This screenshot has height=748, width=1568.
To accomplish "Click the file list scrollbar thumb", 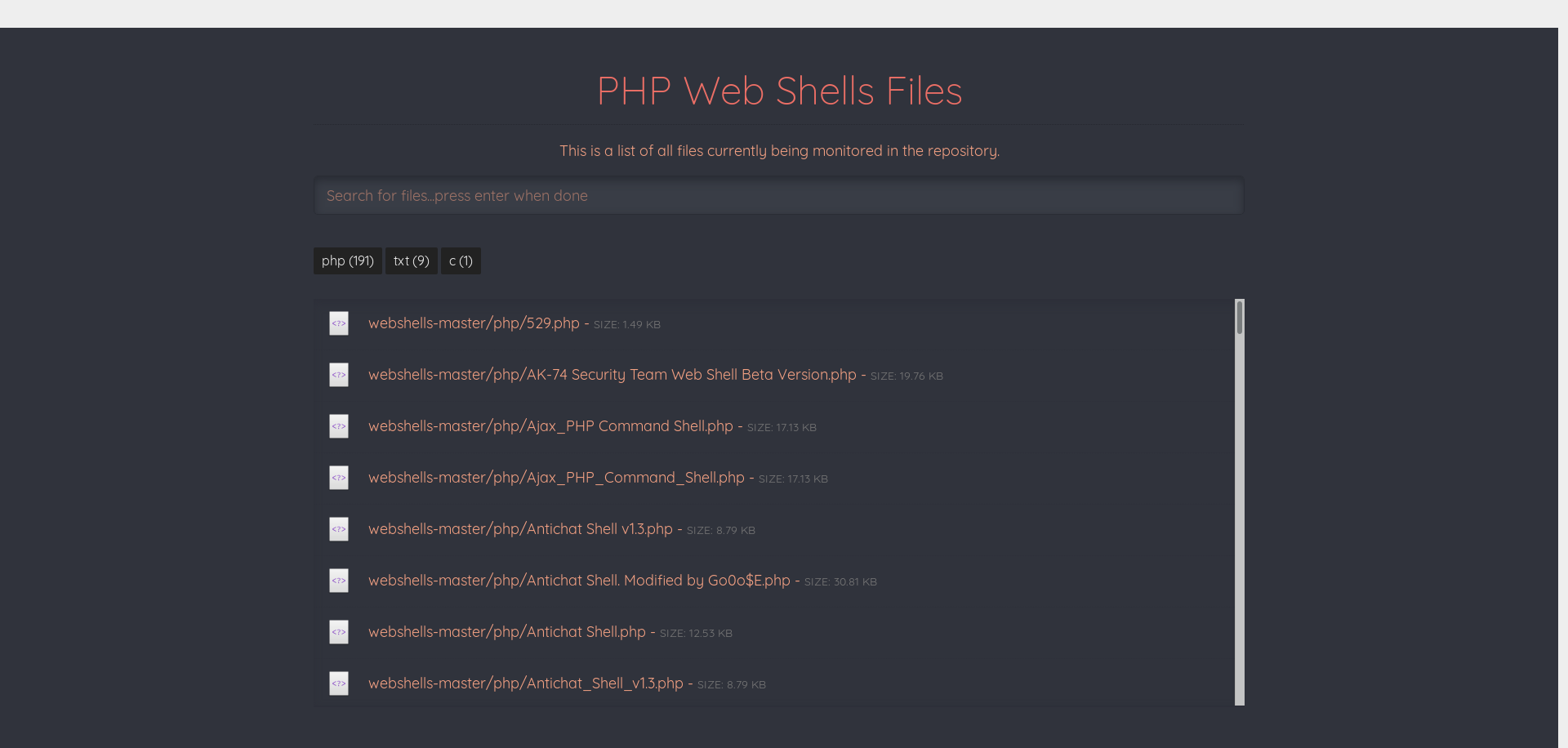I will (1240, 318).
